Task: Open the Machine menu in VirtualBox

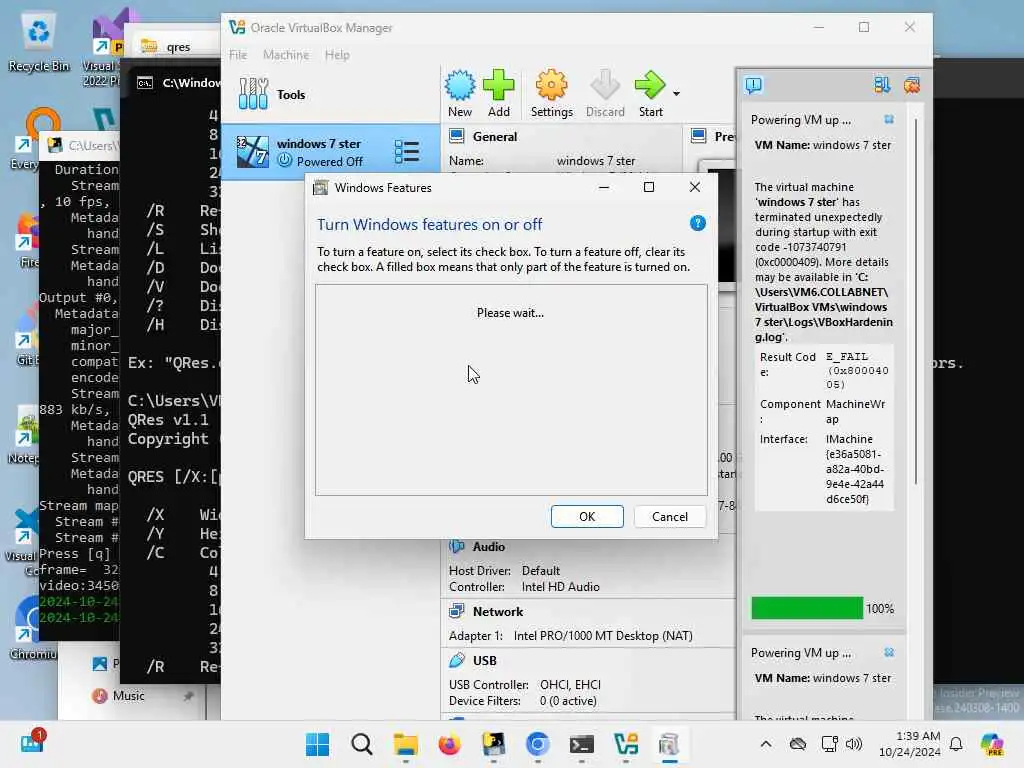Action: coord(286,55)
